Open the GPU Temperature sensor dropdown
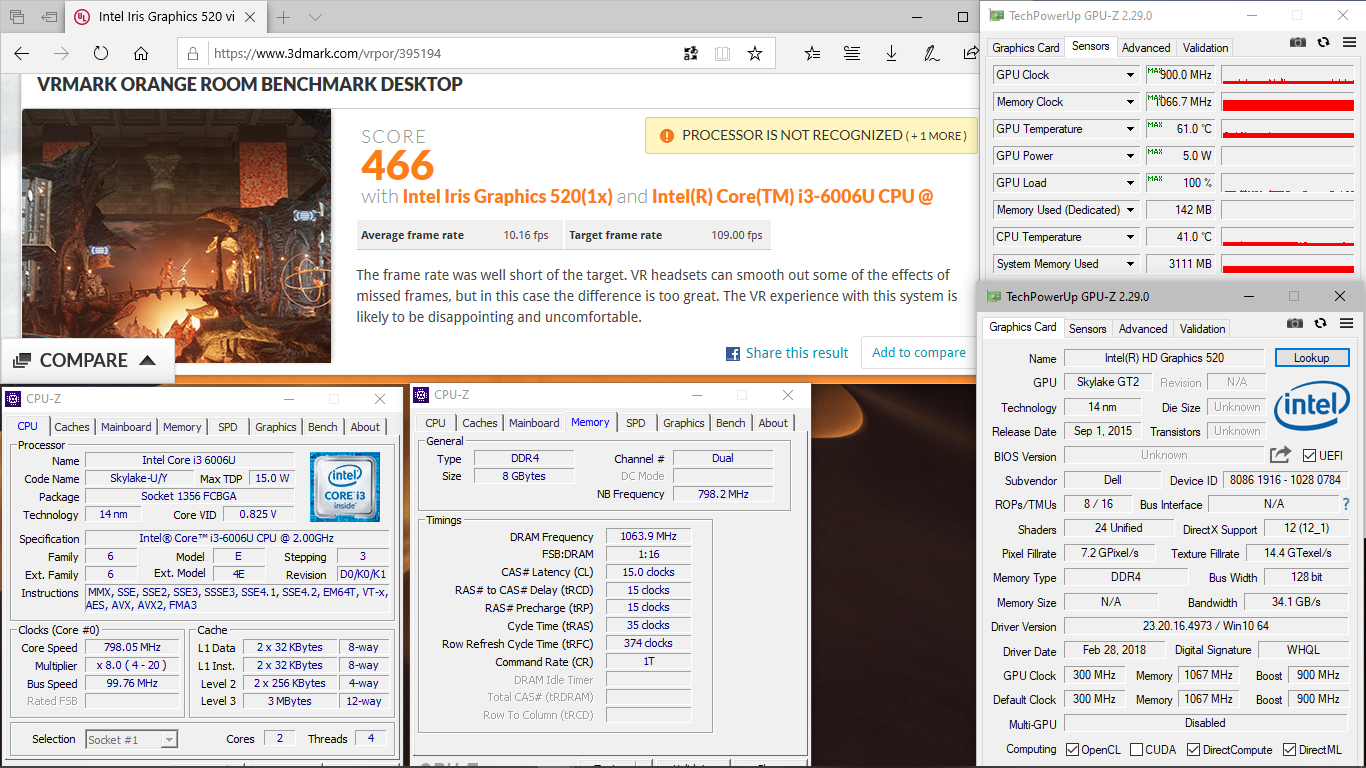Viewport: 1366px width, 768px height. 1131,129
